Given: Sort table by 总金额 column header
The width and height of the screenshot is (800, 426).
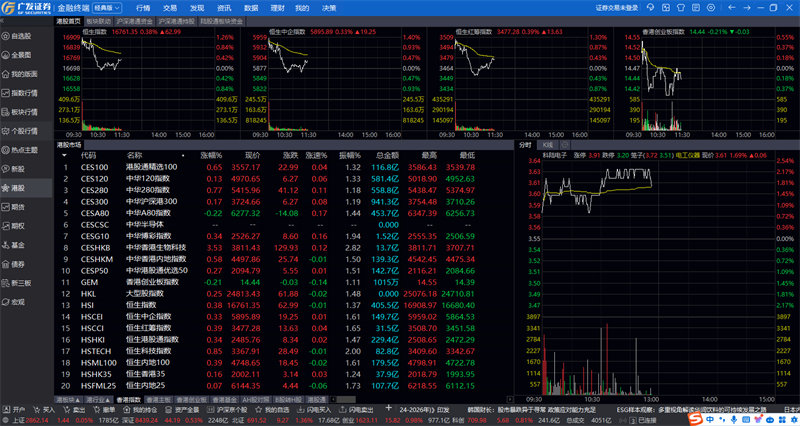Looking at the screenshot, I should coord(387,155).
